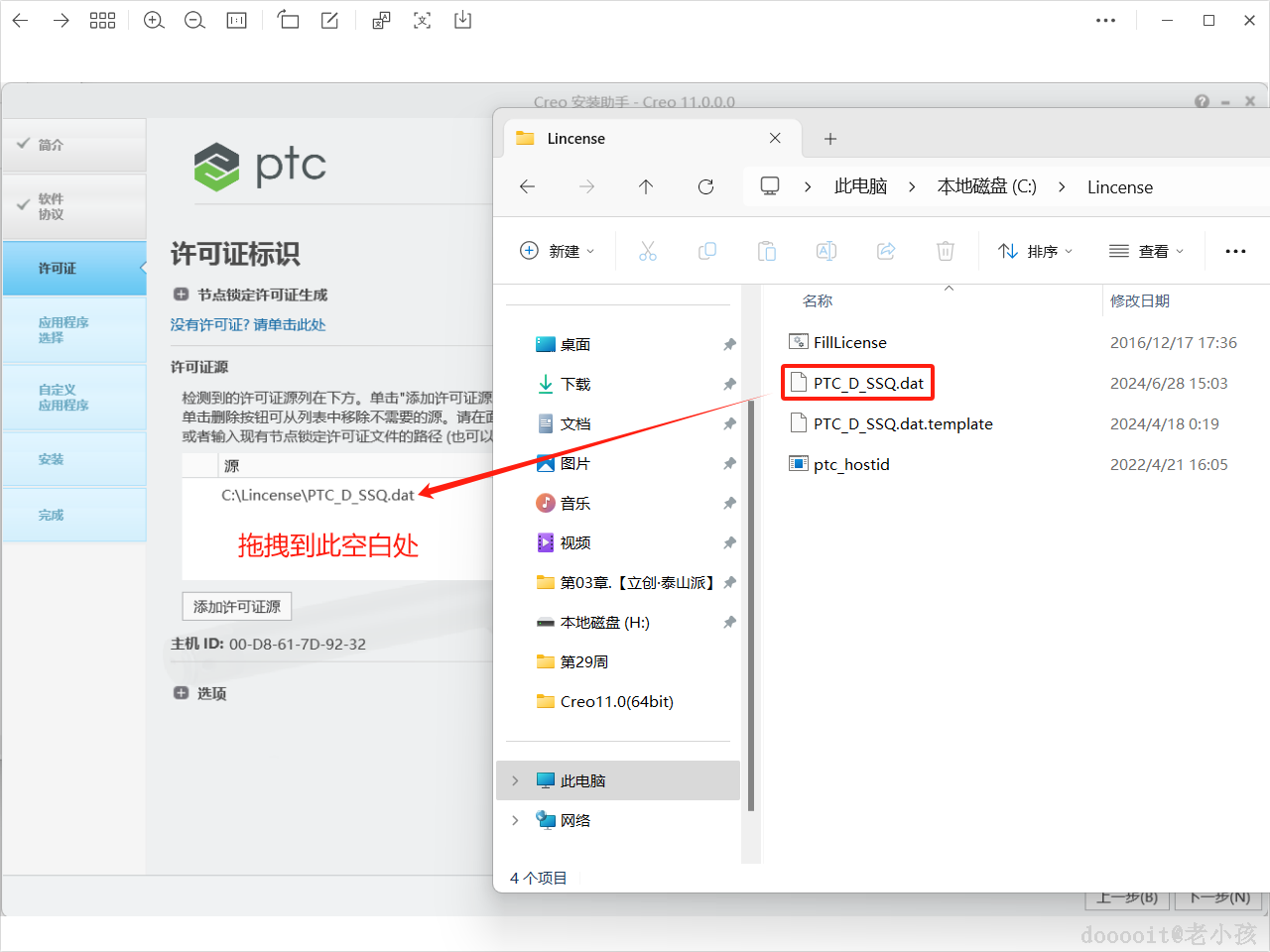Click the chevron after 此电脑 in address bar
The height and width of the screenshot is (952, 1270).
(912, 186)
